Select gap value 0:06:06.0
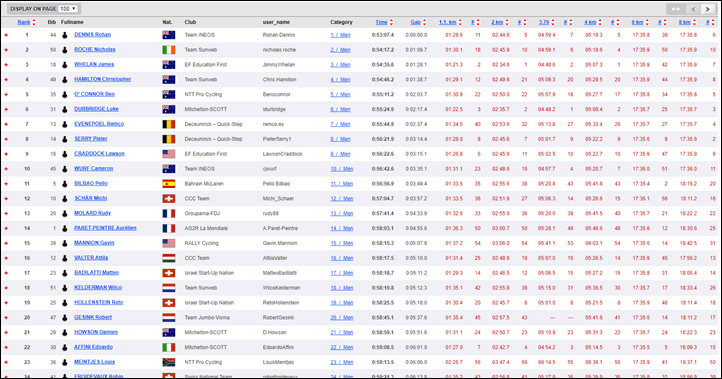The height and width of the screenshot is (379, 722). [x=416, y=362]
